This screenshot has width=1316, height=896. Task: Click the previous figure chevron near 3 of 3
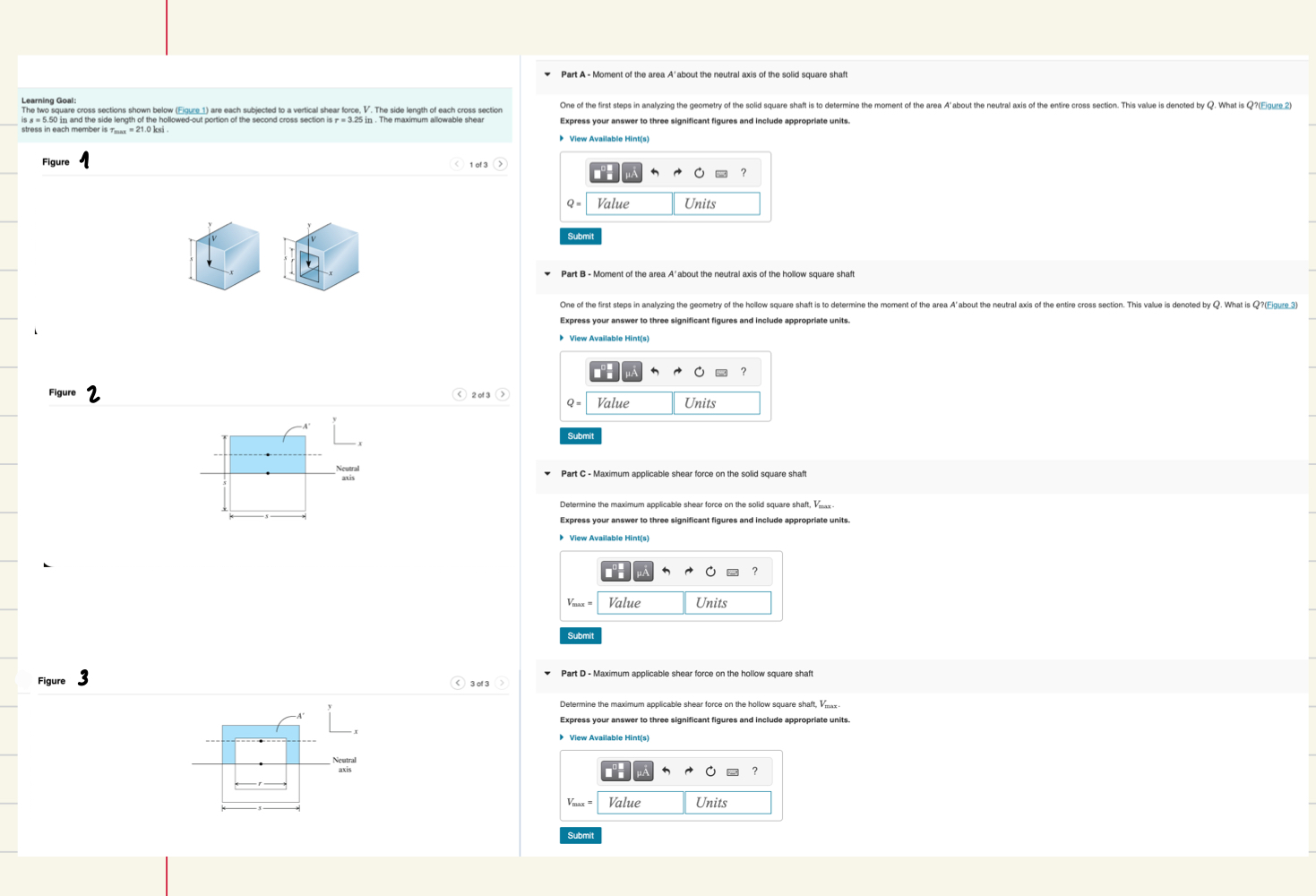(459, 683)
